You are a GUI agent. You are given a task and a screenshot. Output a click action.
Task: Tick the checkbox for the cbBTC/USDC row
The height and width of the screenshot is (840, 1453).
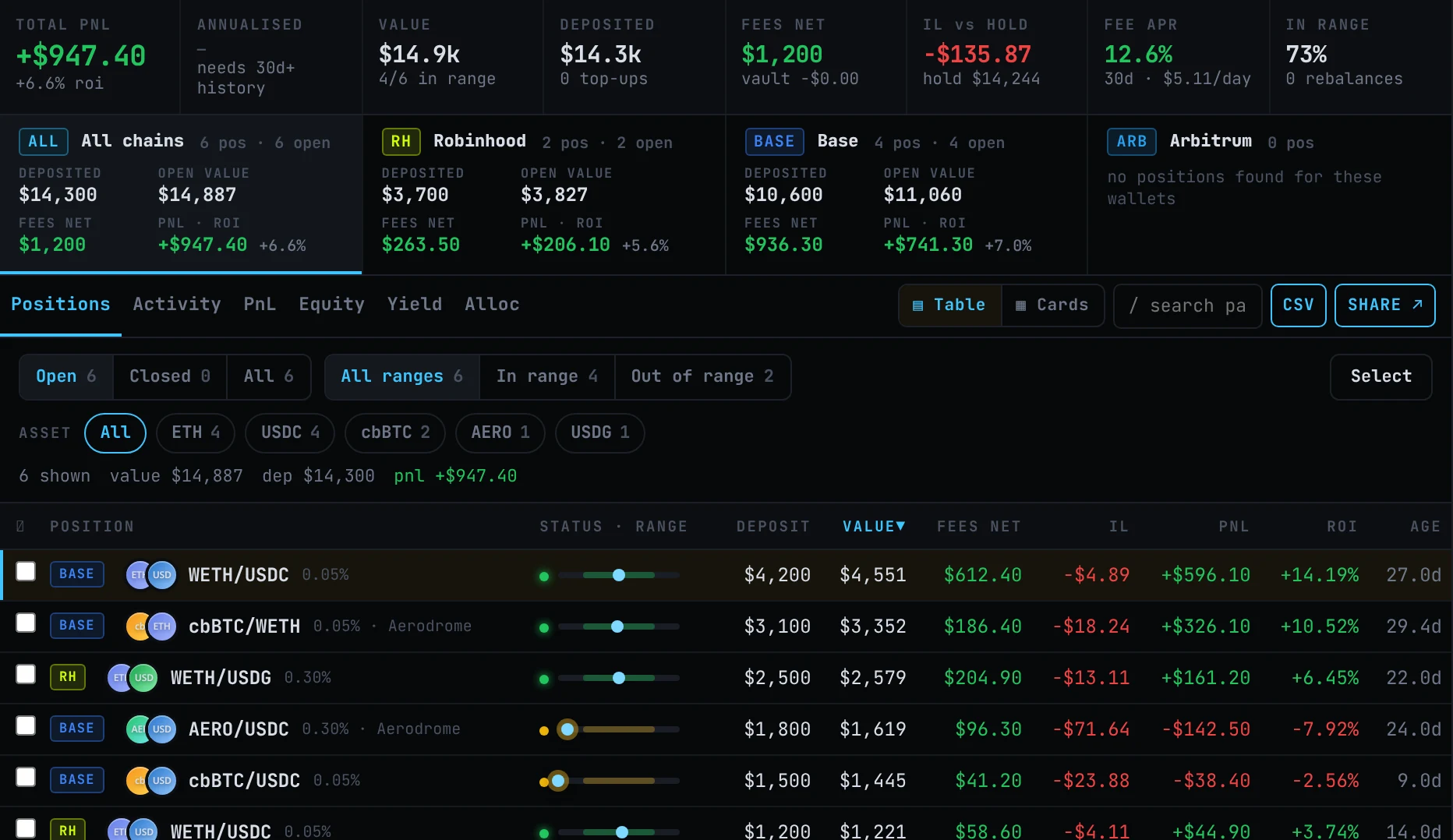tap(26, 777)
